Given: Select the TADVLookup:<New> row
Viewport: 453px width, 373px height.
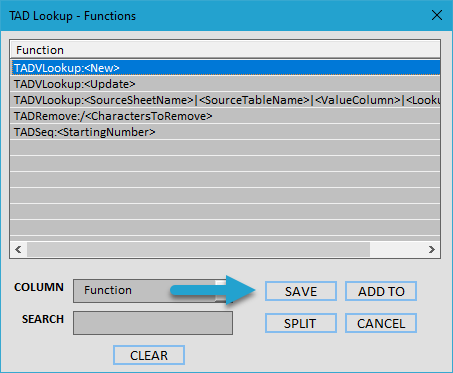Looking at the screenshot, I should [x=225, y=68].
